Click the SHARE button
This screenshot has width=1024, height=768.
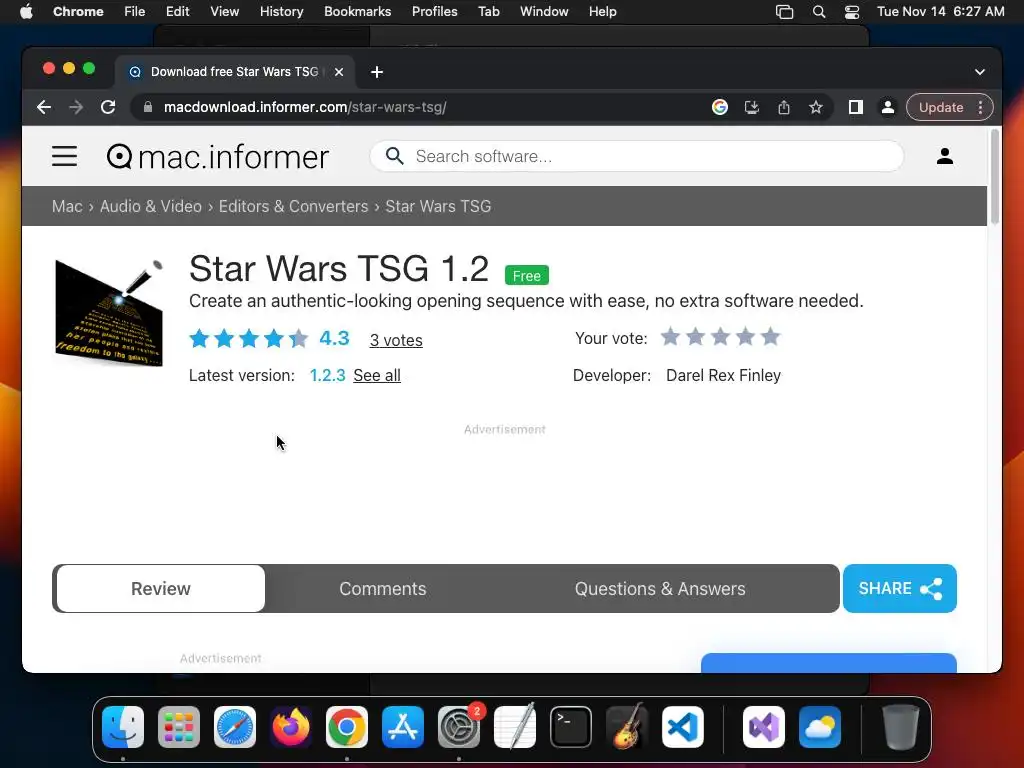point(899,588)
